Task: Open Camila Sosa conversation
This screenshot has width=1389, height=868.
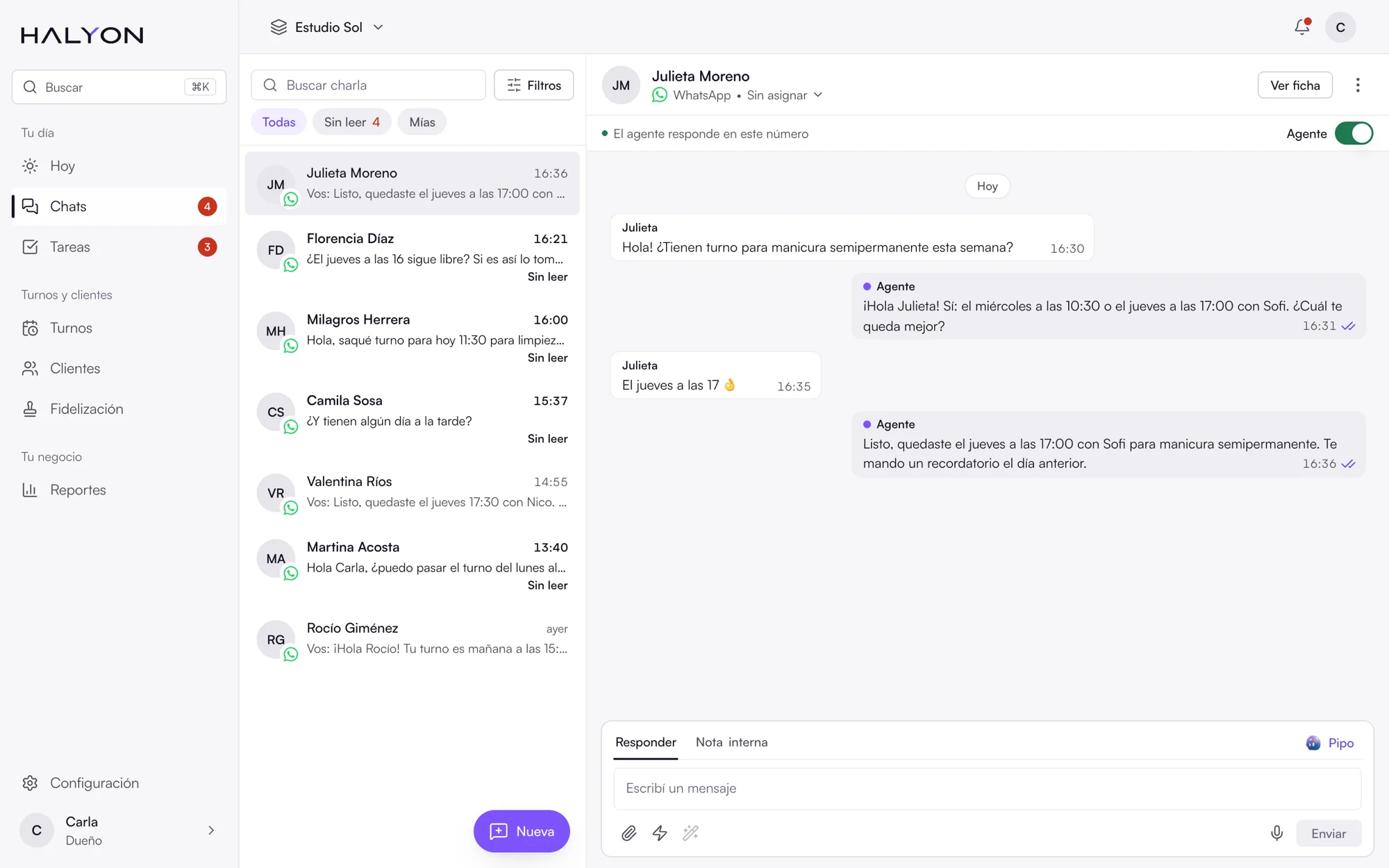Action: (412, 419)
